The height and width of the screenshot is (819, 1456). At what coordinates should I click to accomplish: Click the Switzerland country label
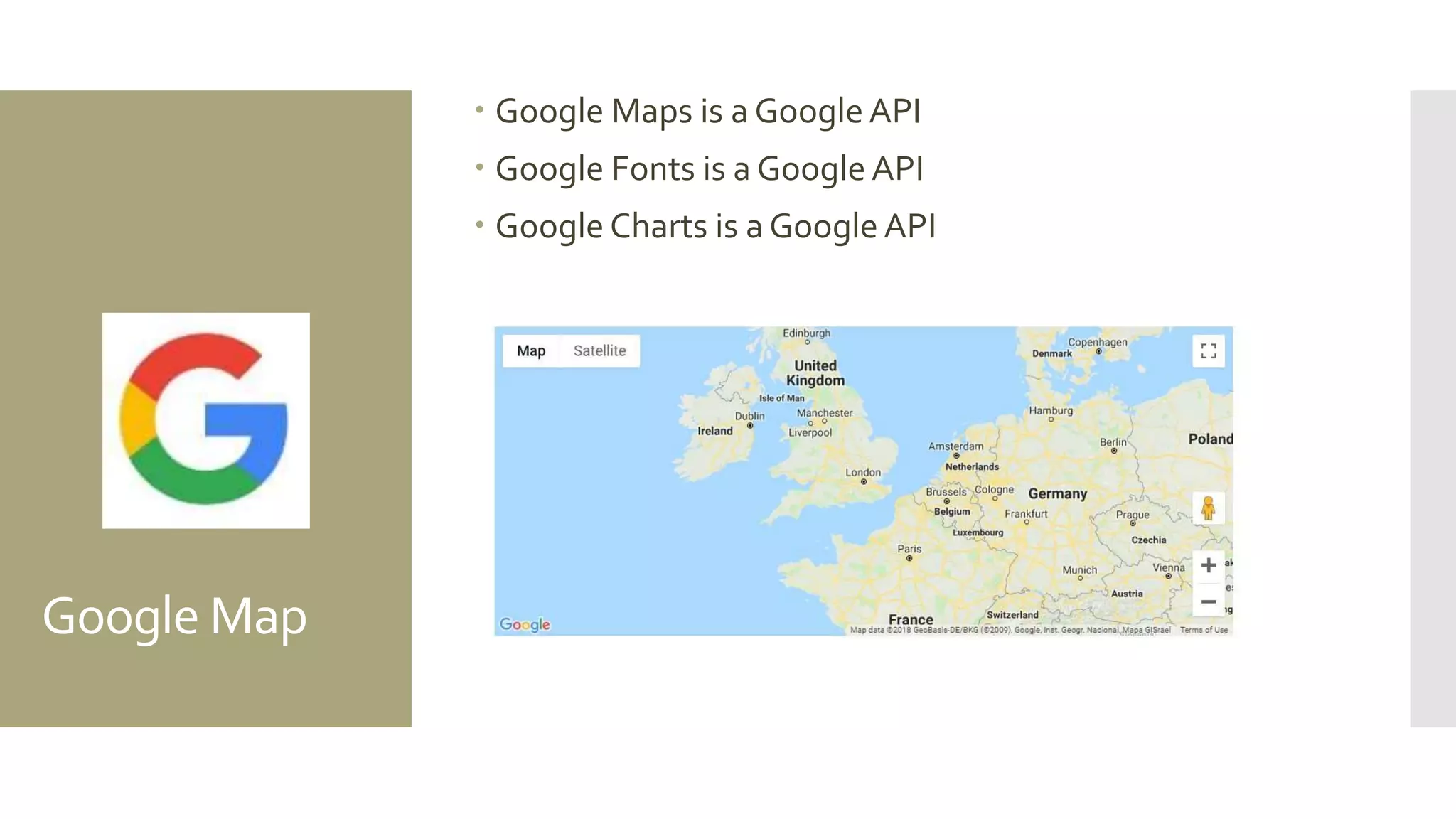(1012, 615)
